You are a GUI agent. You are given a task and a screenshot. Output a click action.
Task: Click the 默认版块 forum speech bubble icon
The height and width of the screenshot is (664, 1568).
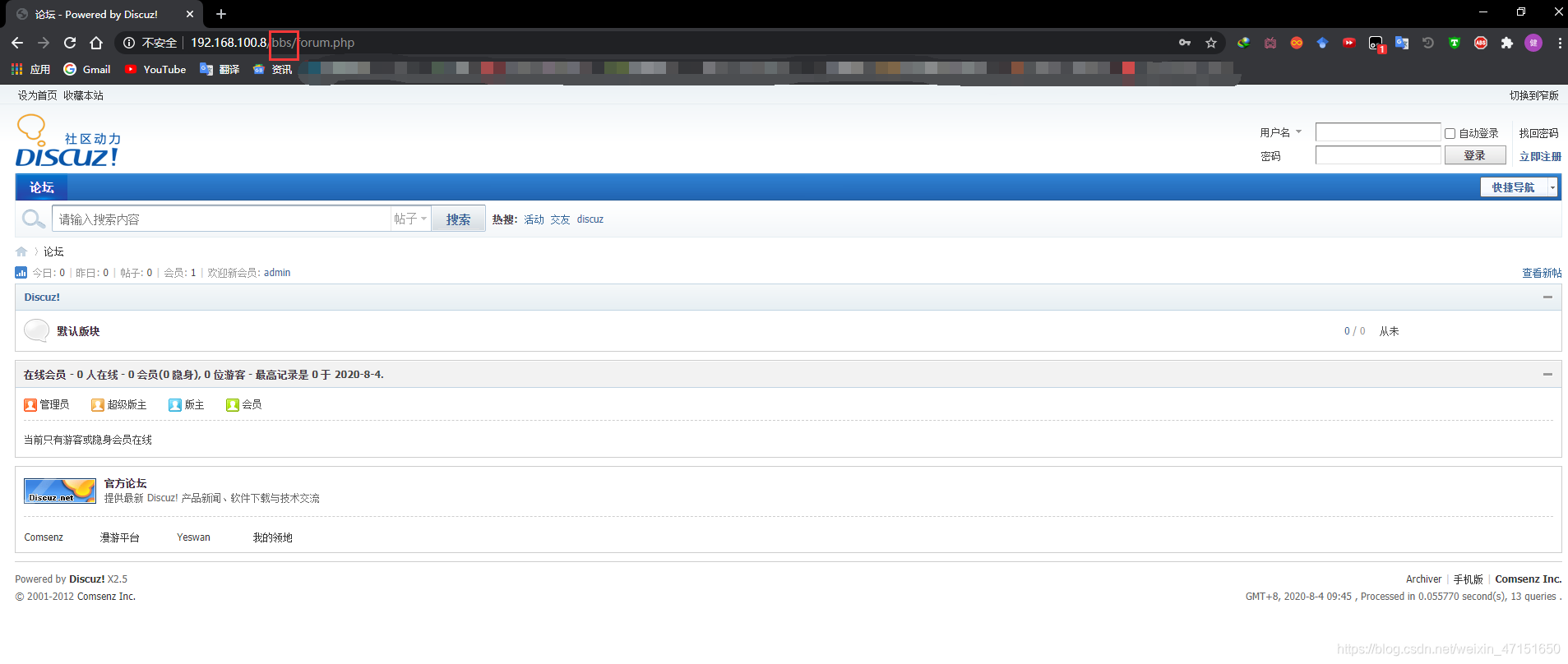pyautogui.click(x=36, y=330)
